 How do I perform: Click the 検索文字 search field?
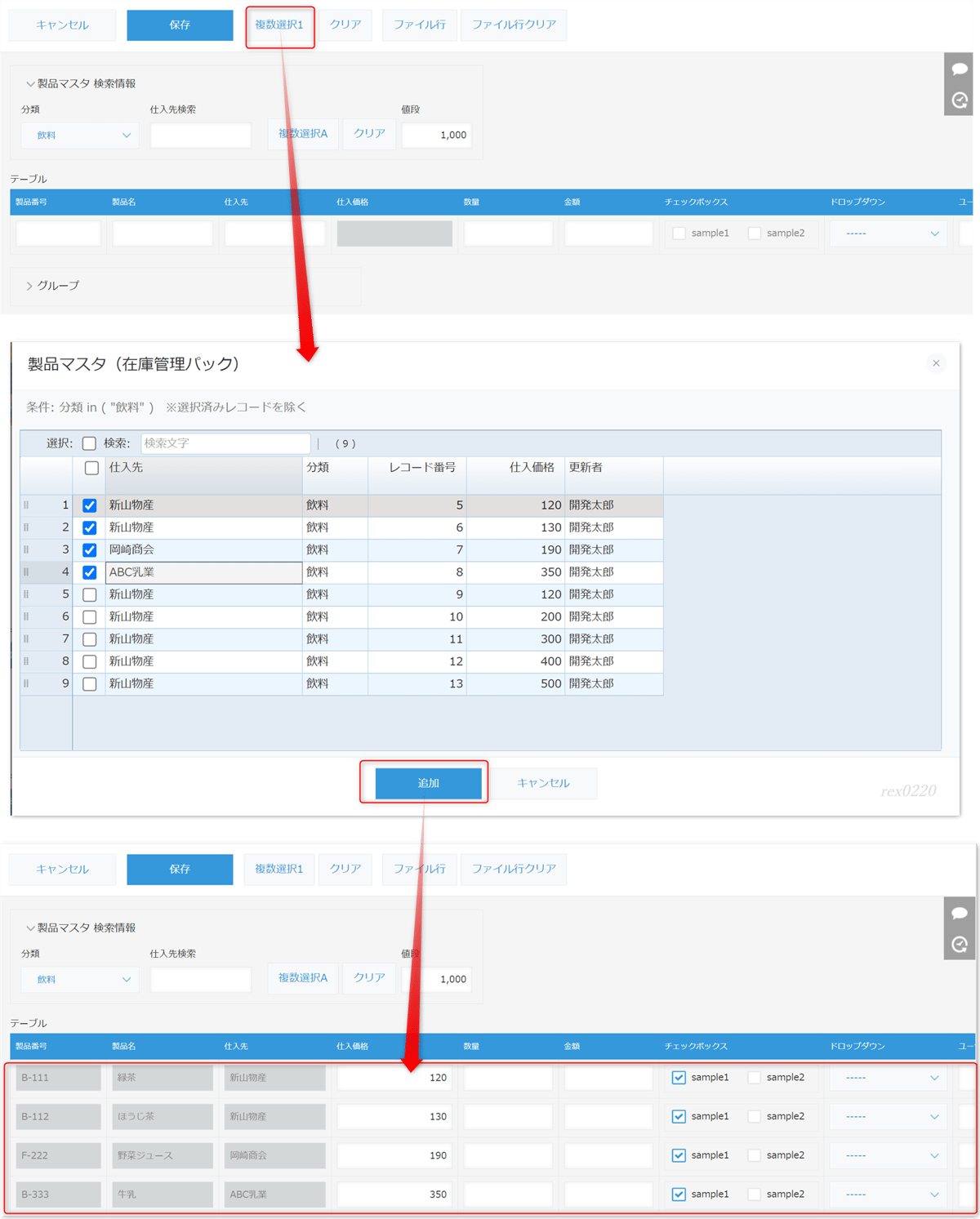pos(225,443)
